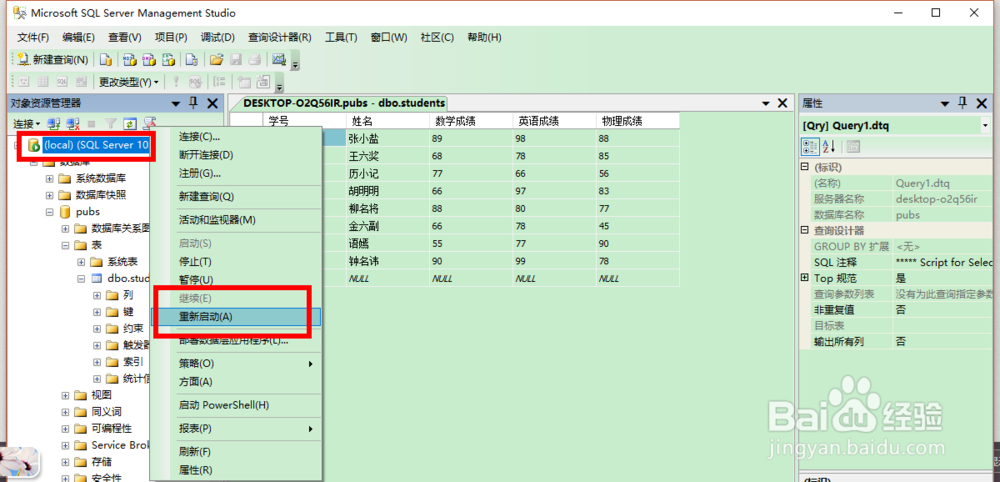Click the SQL Server Compact query icon
Viewport: 1000px width, 482px height.
click(x=191, y=60)
